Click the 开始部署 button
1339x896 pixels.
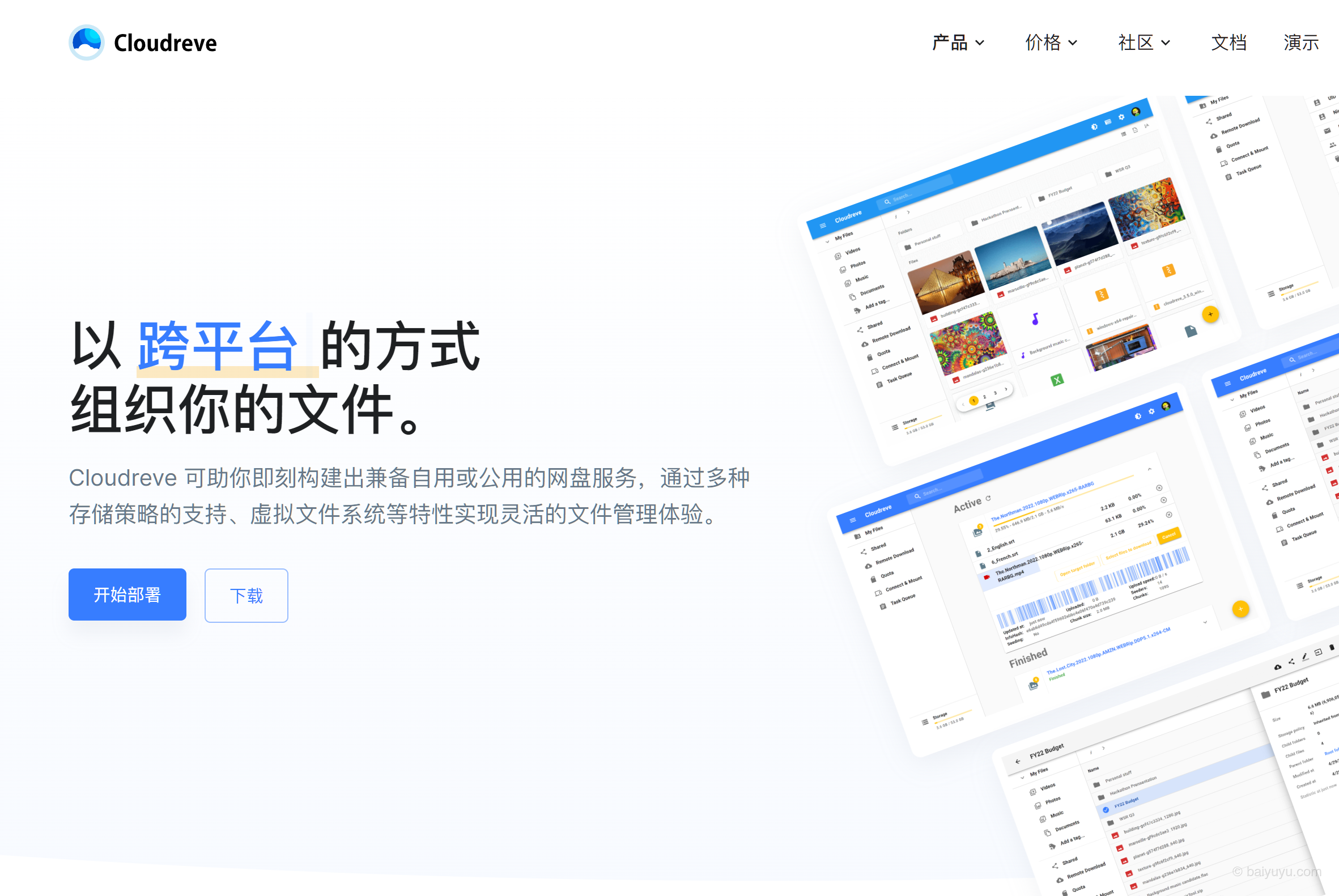(127, 594)
